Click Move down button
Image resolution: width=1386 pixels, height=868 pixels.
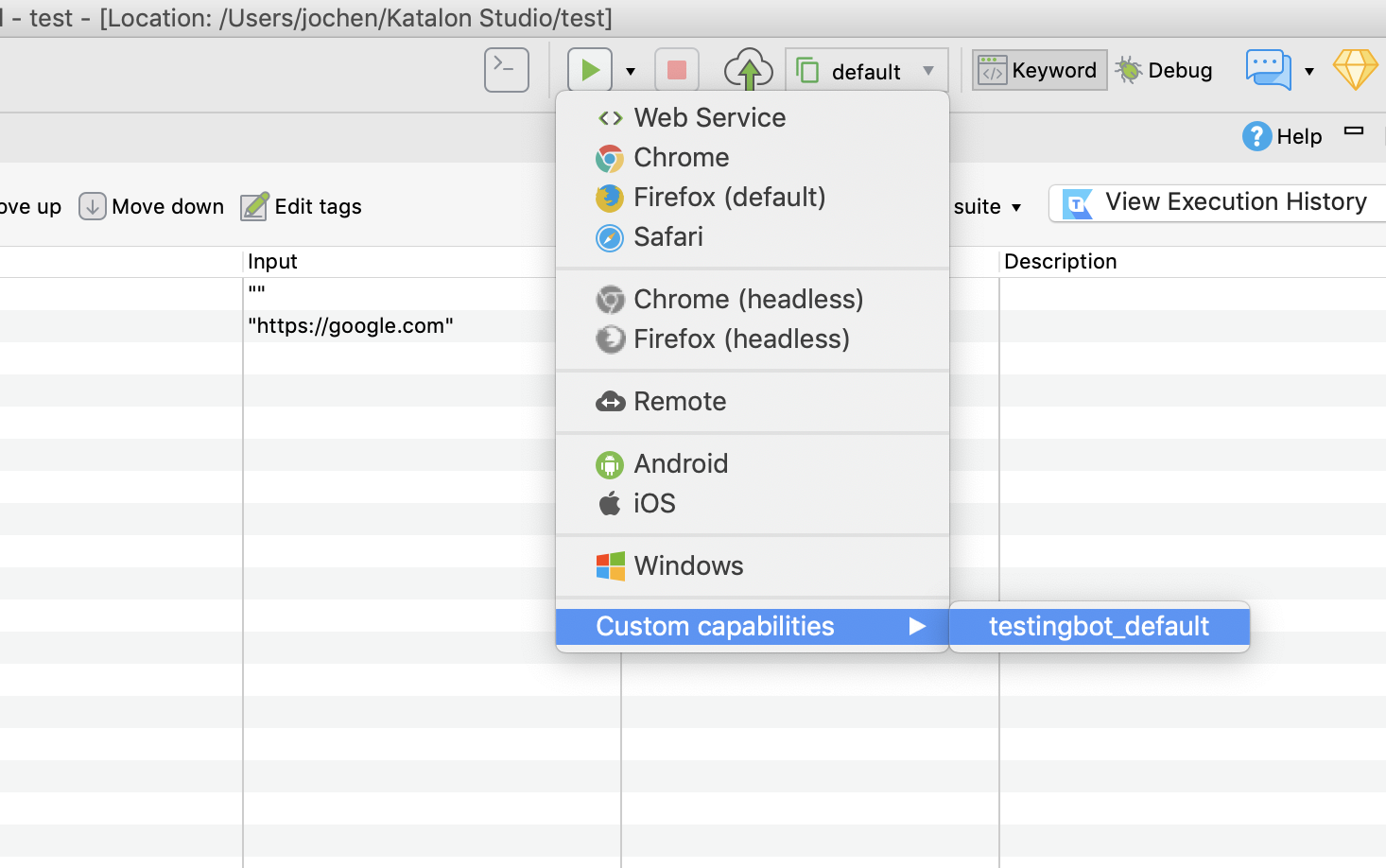click(151, 206)
